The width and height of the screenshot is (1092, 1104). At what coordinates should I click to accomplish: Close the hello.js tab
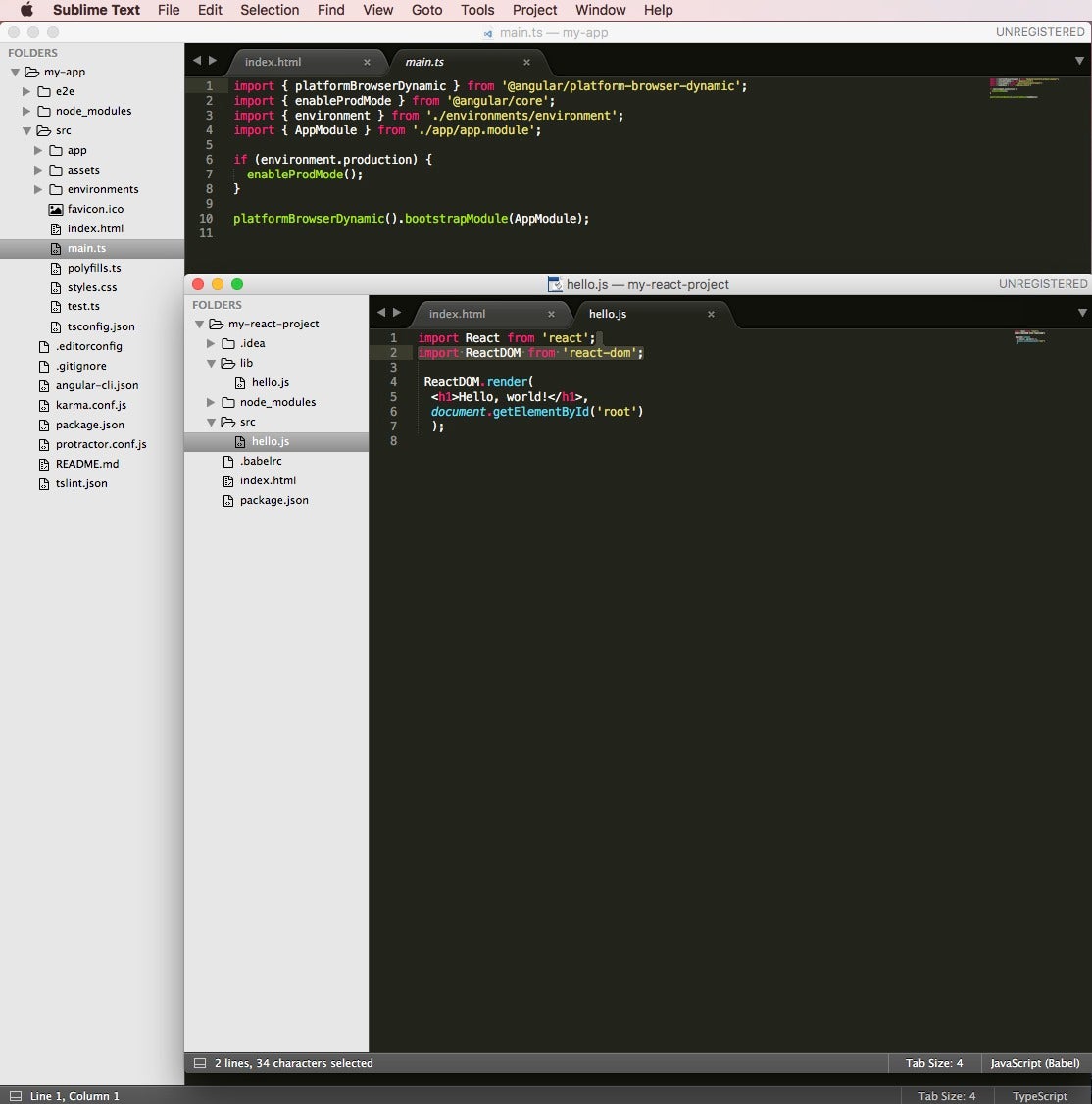pyautogui.click(x=711, y=314)
